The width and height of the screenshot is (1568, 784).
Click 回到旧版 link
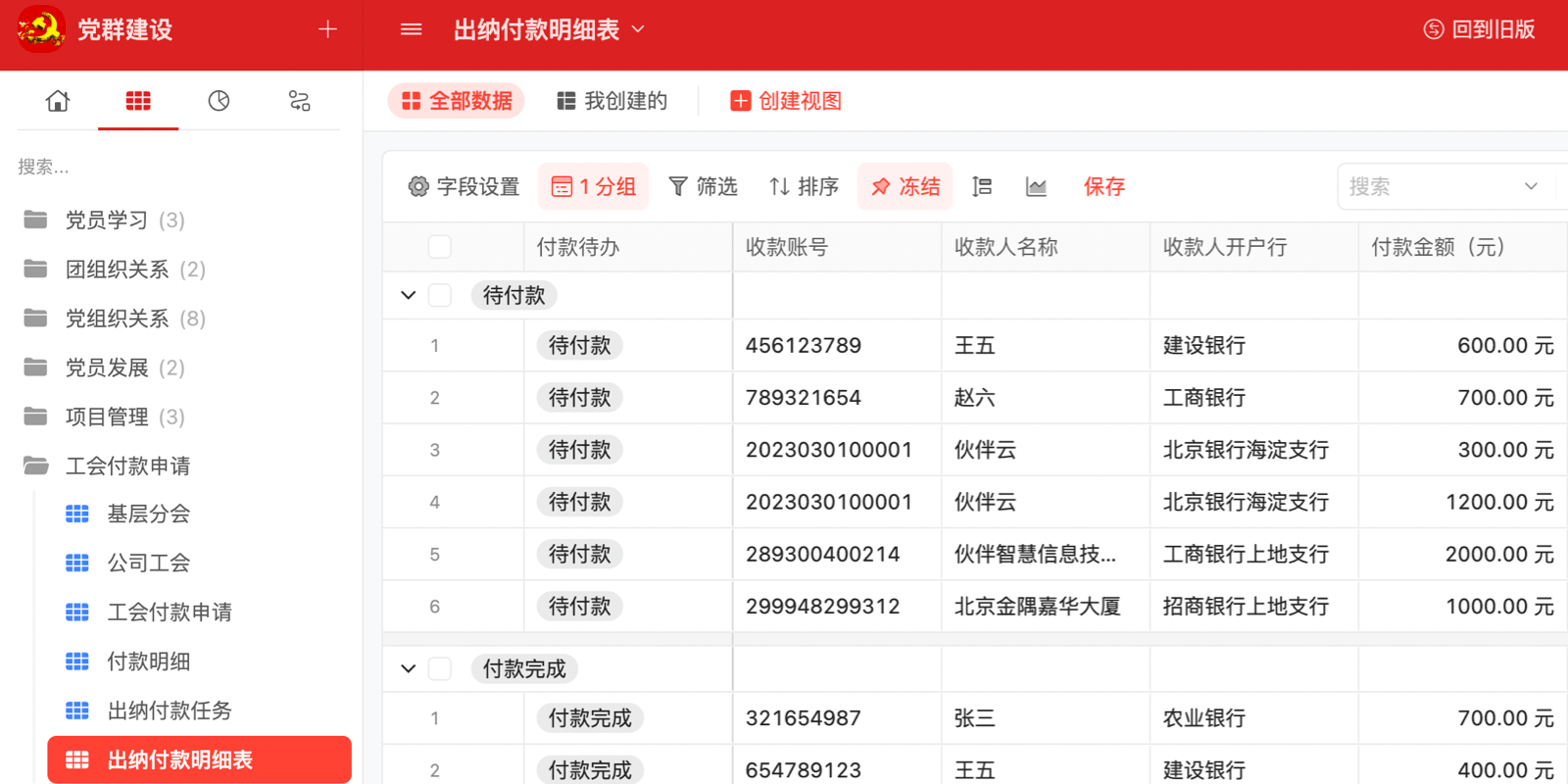(x=1479, y=29)
